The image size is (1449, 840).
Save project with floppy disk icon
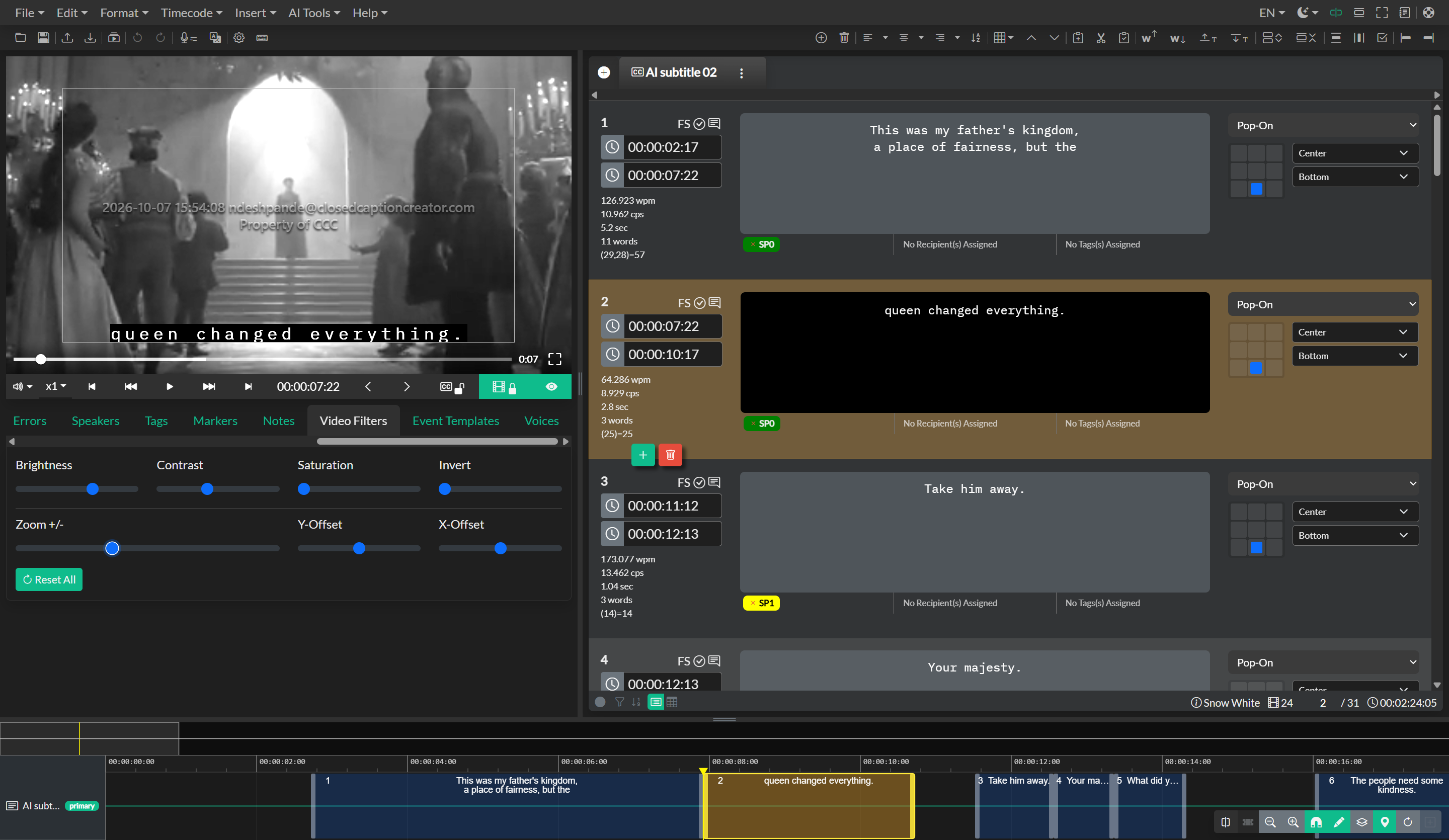[x=43, y=38]
